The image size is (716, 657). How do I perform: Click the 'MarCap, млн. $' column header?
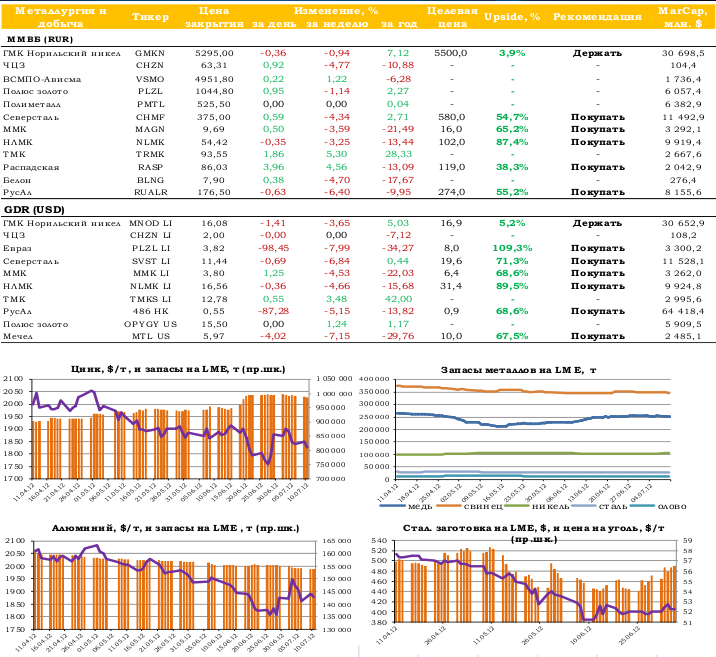[x=683, y=17]
